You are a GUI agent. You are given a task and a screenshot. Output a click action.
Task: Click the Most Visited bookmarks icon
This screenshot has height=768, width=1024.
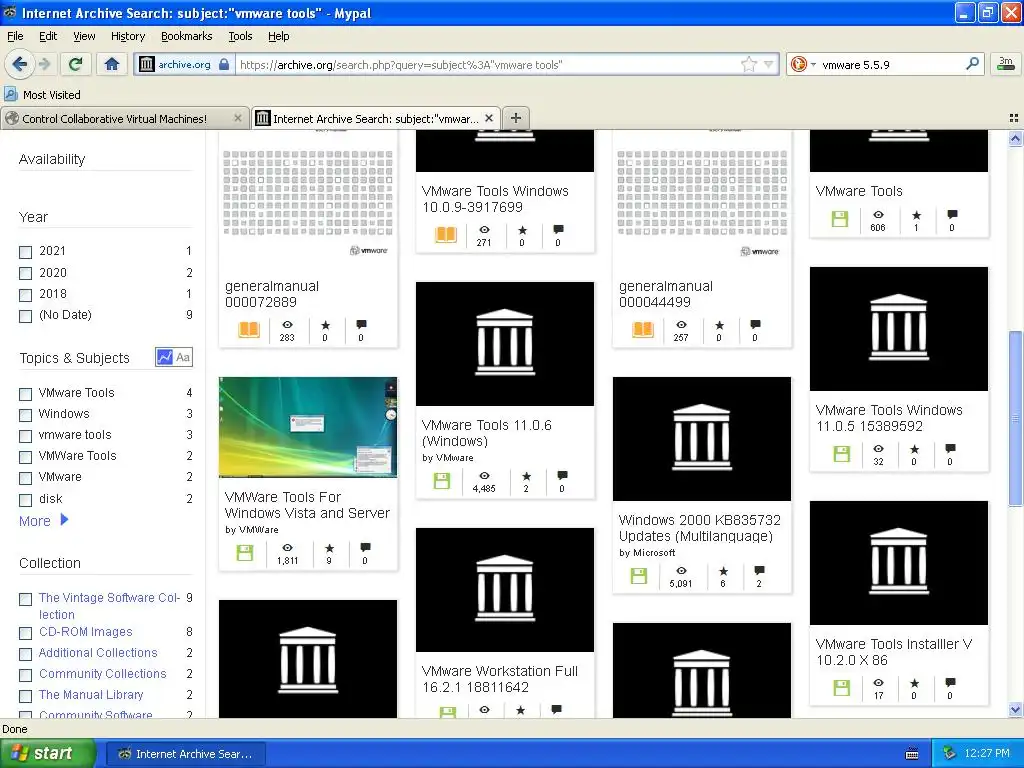pyautogui.click(x=11, y=94)
